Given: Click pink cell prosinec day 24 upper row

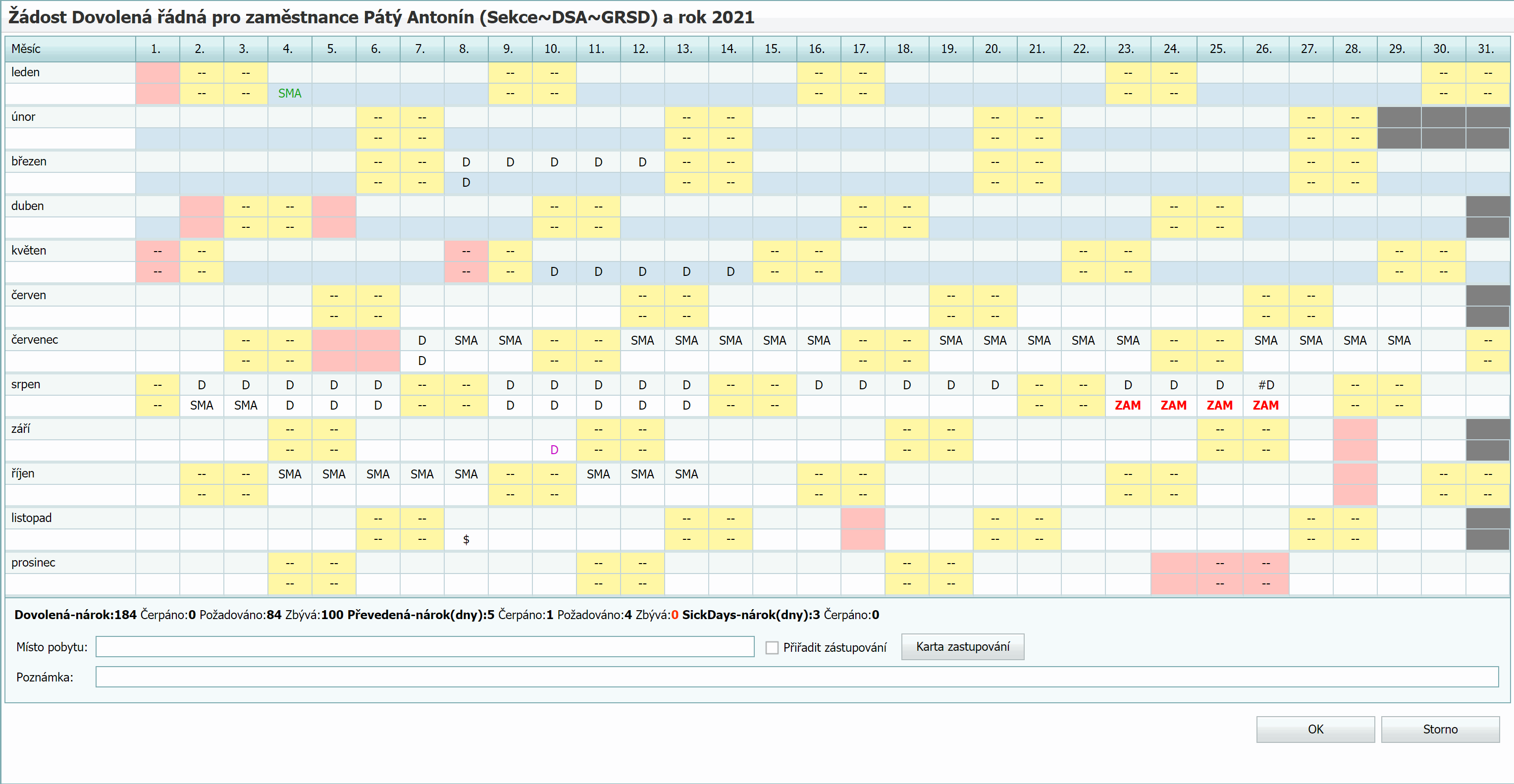Looking at the screenshot, I should point(1173,564).
